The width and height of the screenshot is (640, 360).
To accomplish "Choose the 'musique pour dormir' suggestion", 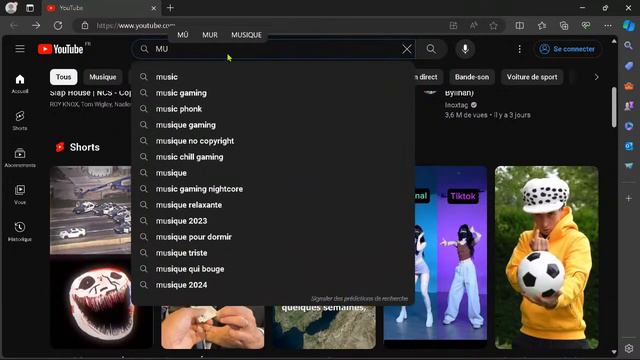I will coord(273,237).
